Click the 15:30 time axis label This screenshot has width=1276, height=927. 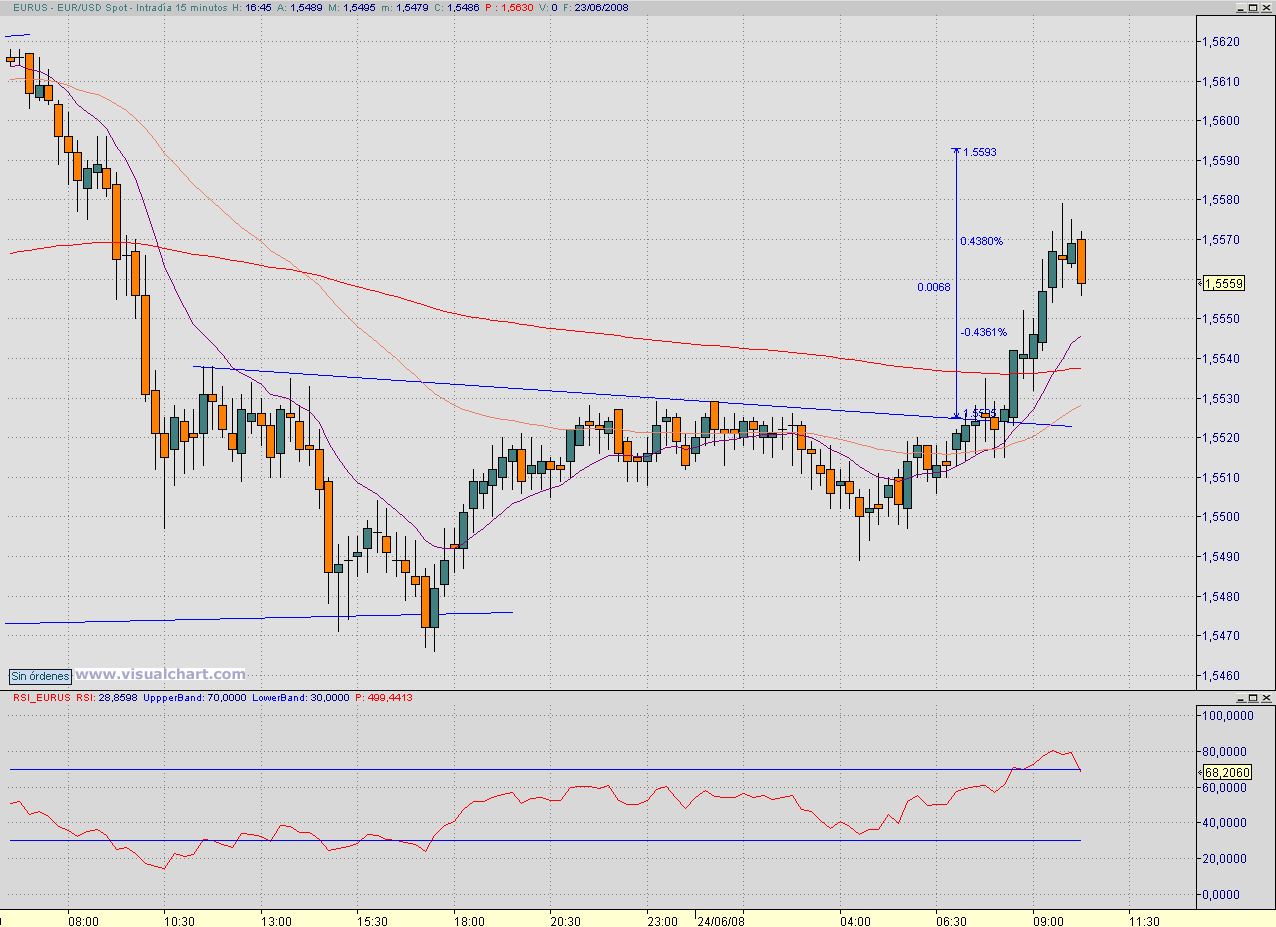pos(372,921)
